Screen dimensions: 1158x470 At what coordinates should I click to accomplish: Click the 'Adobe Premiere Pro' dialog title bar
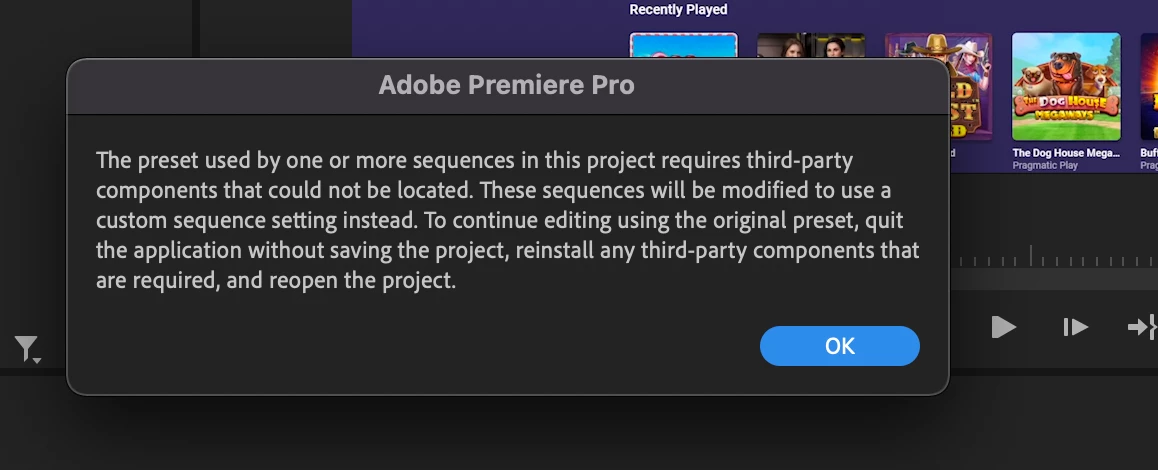(507, 86)
